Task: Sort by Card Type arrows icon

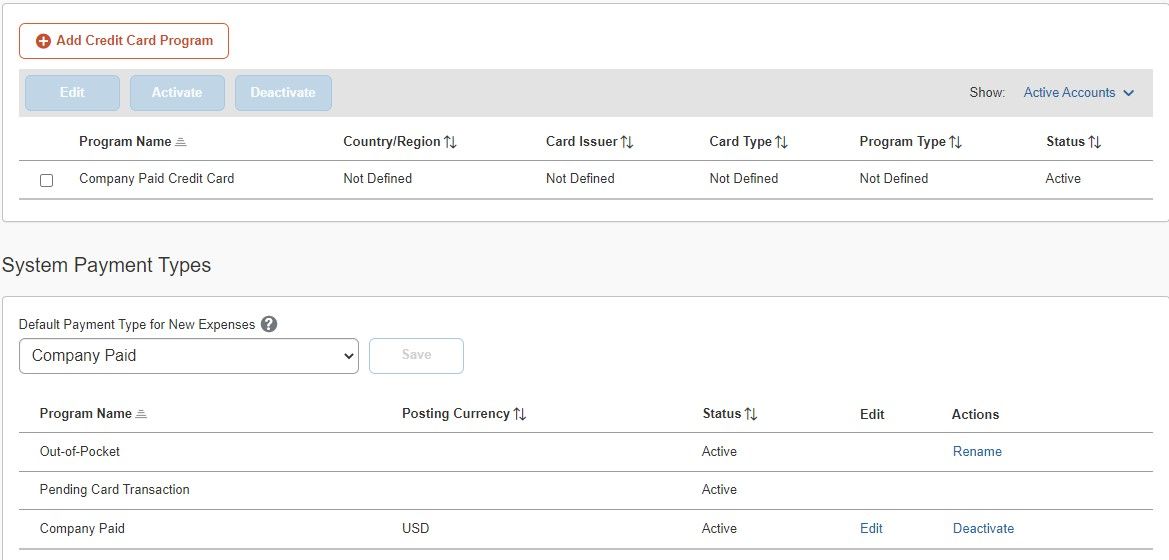Action: [781, 142]
